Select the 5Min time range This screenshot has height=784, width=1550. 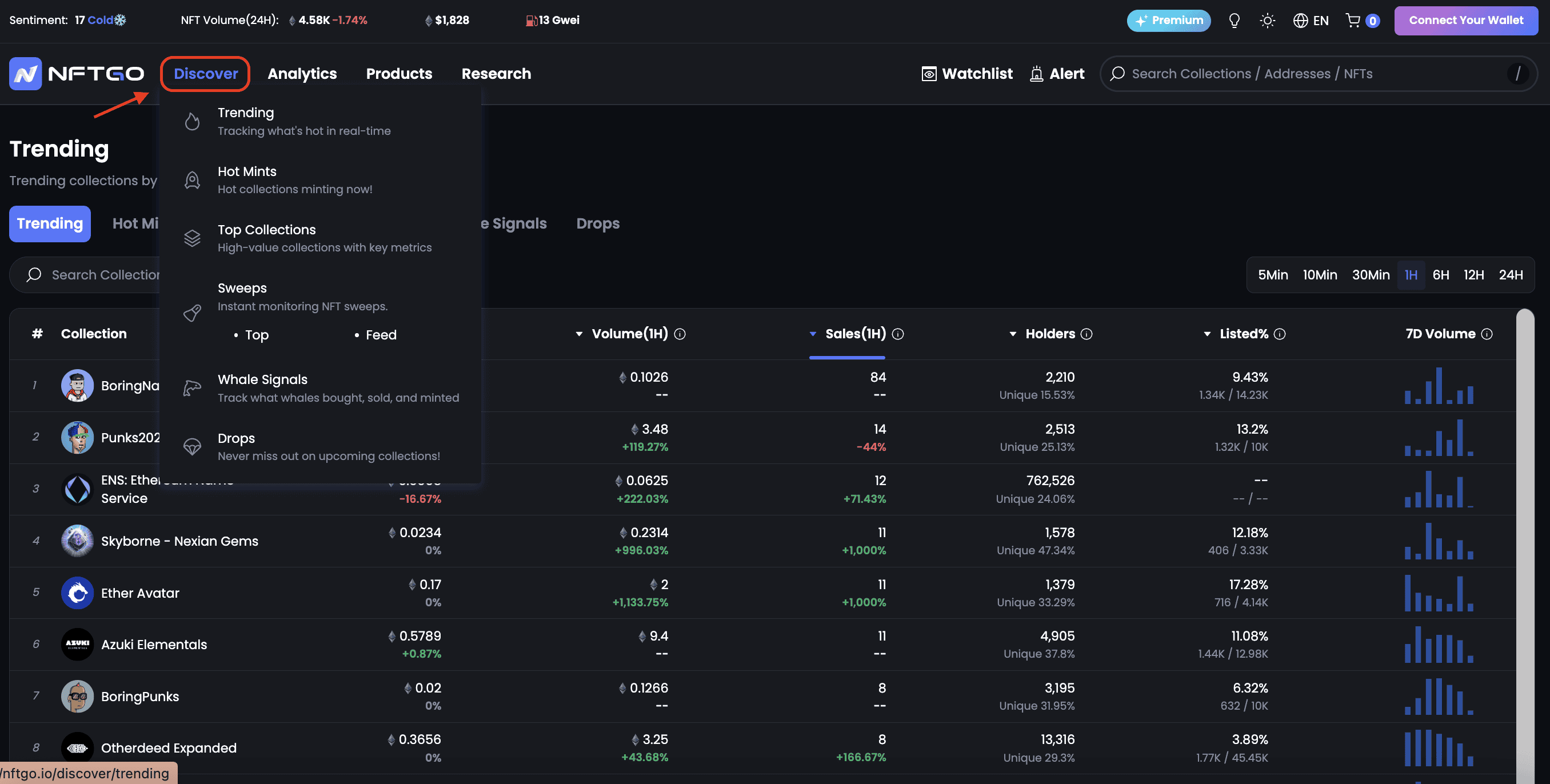[x=1273, y=275]
